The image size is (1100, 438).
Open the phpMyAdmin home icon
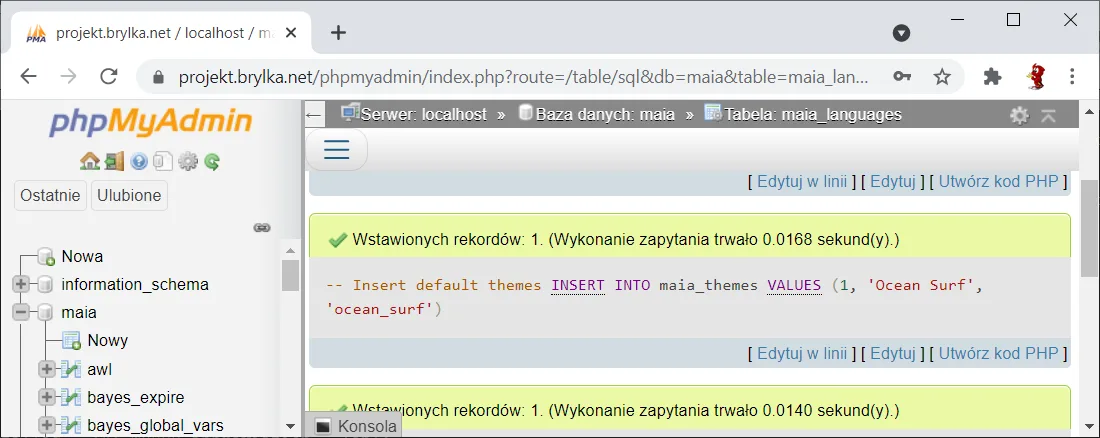coord(90,162)
